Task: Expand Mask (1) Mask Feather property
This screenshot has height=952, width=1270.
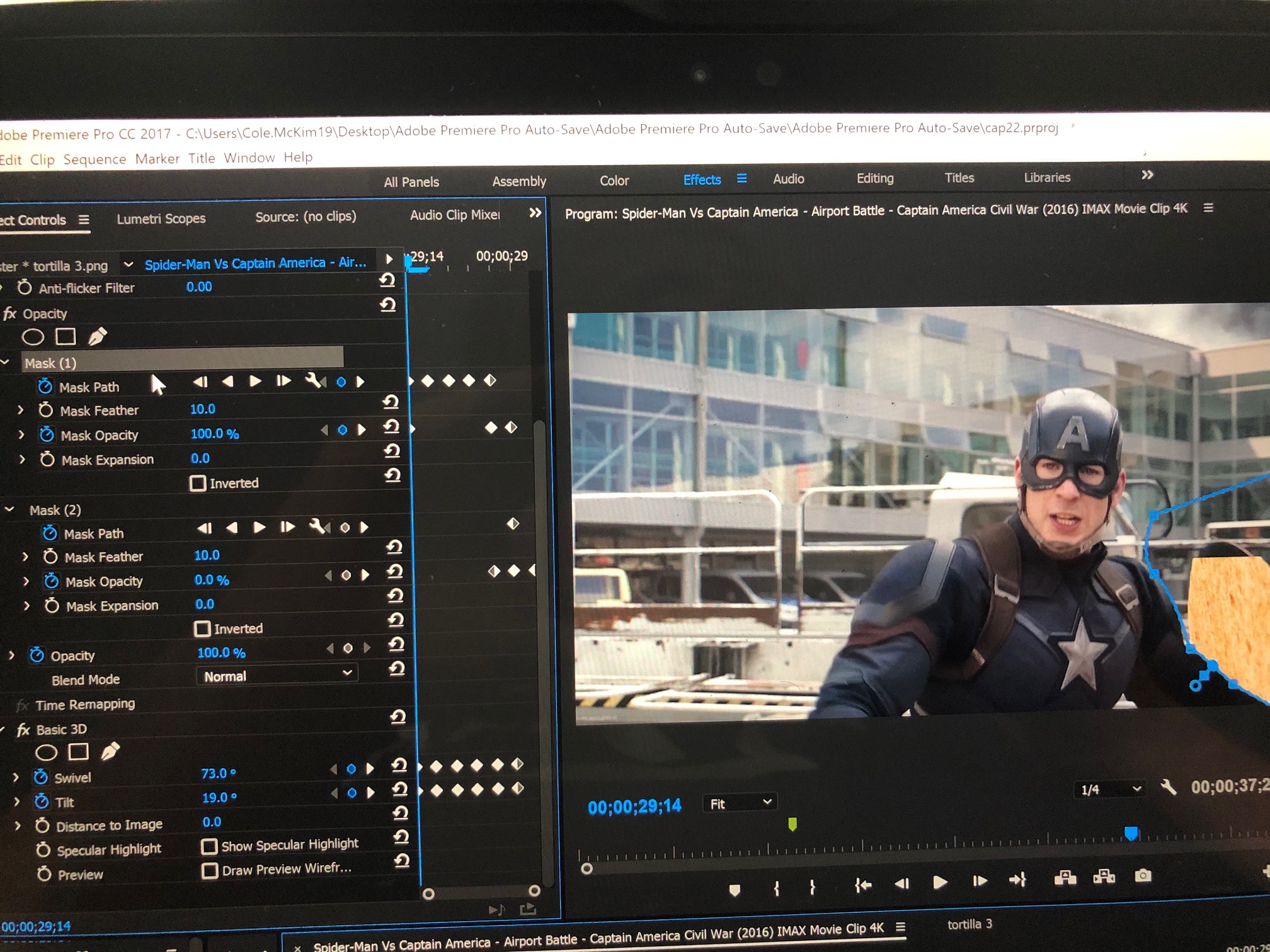Action: [20, 410]
